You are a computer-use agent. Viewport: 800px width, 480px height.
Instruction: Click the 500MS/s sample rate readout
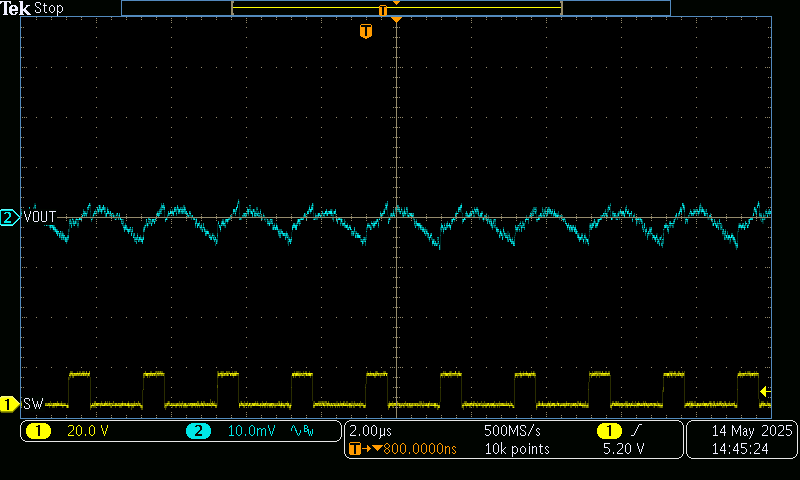(512, 430)
